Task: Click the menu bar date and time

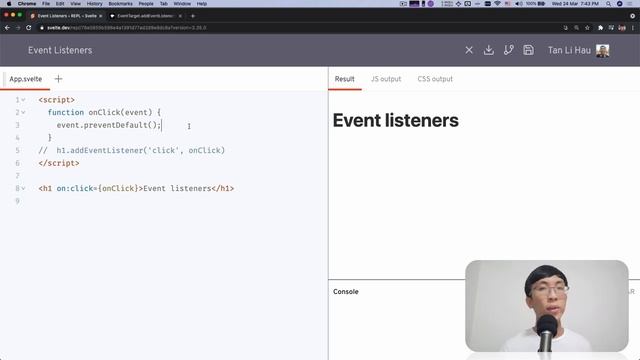Action: [x=575, y=4]
